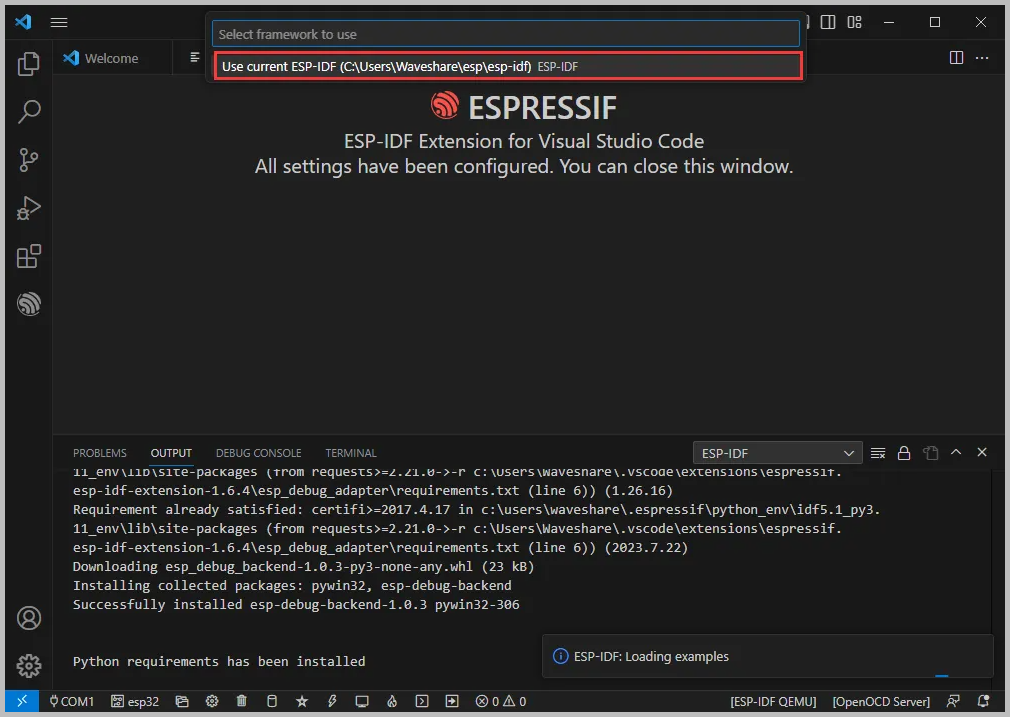The height and width of the screenshot is (717, 1010).
Task: Toggle output panel word wrap icon
Action: coord(878,452)
